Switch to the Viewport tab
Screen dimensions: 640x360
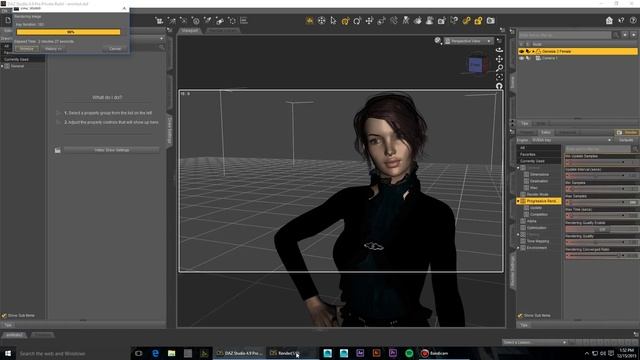pos(190,31)
